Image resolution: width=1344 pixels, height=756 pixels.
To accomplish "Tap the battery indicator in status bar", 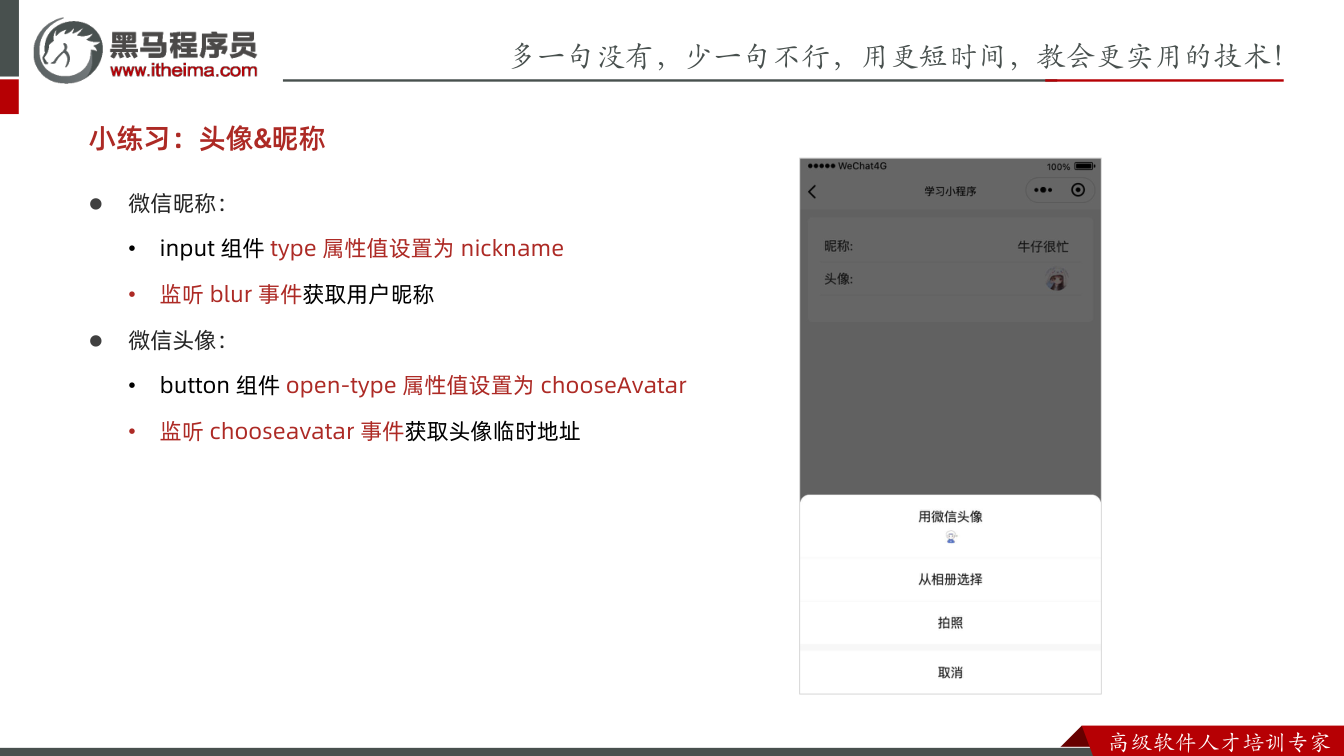I will pyautogui.click(x=1084, y=166).
